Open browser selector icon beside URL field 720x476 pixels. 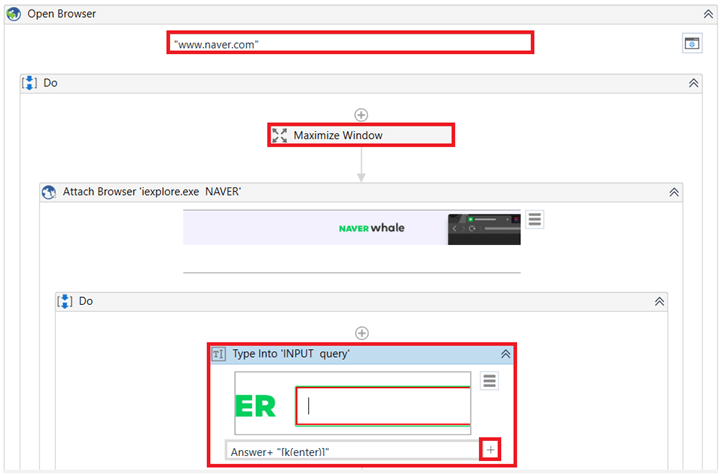pyautogui.click(x=692, y=44)
